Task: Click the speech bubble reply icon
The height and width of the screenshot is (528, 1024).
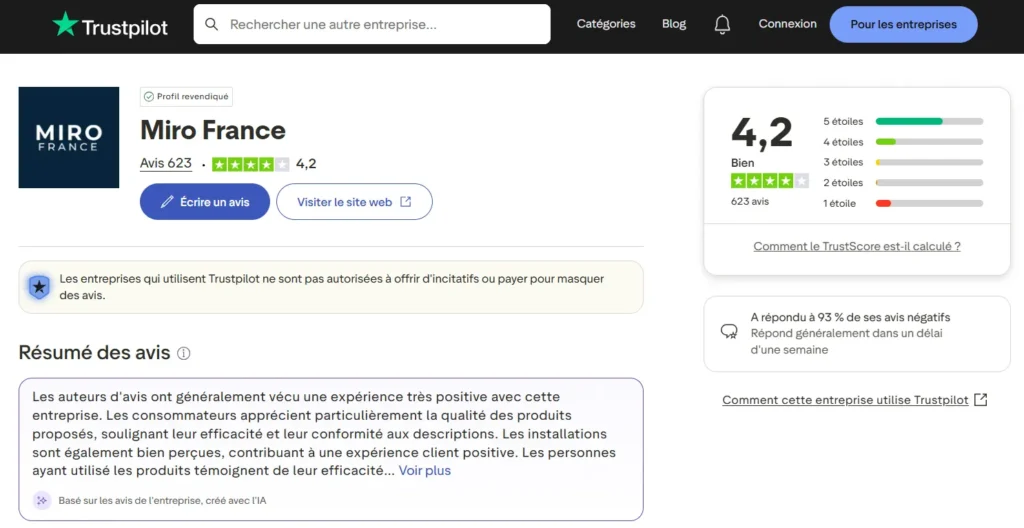Action: click(729, 331)
